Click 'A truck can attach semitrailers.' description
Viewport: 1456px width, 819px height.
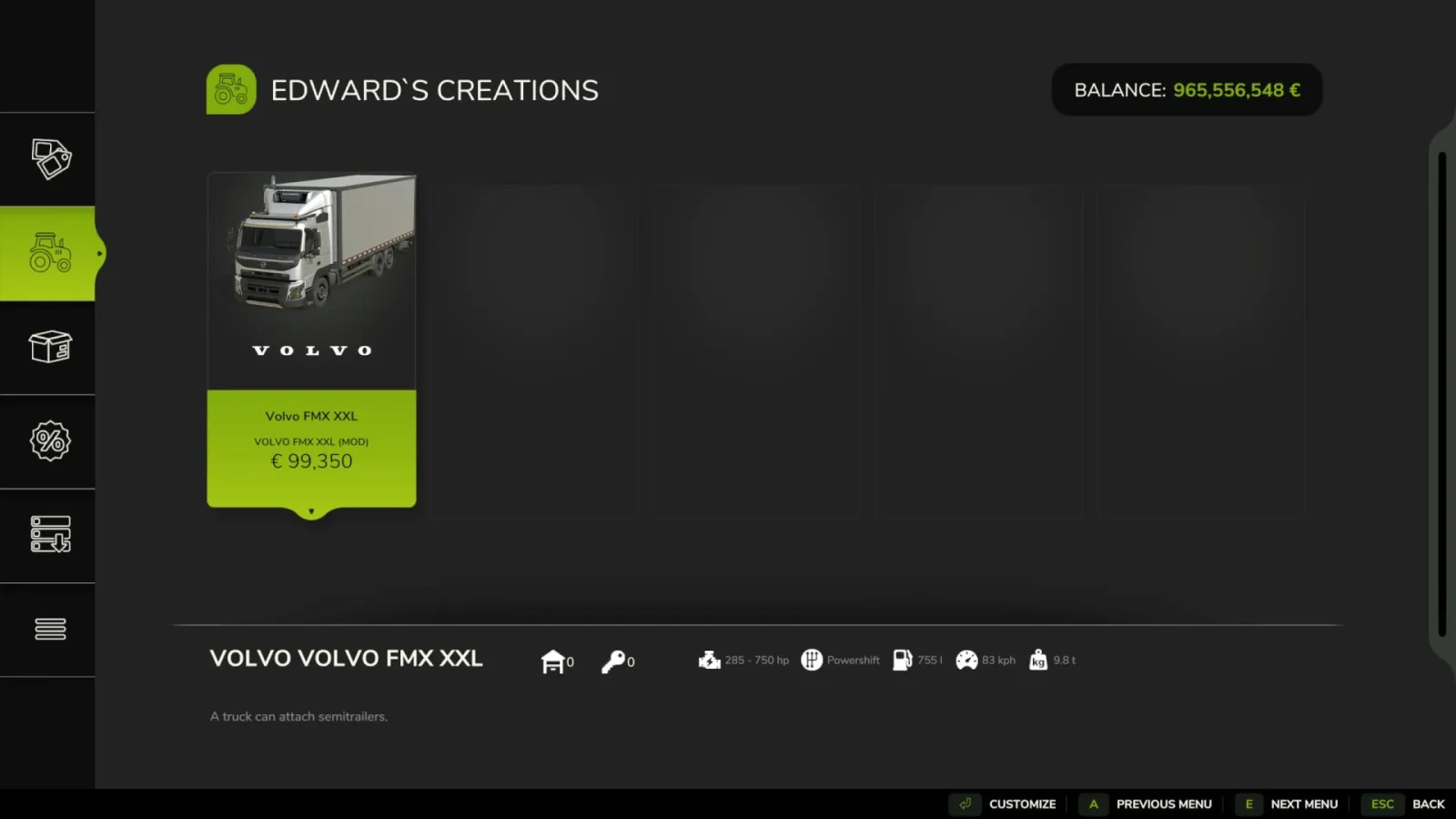click(298, 716)
